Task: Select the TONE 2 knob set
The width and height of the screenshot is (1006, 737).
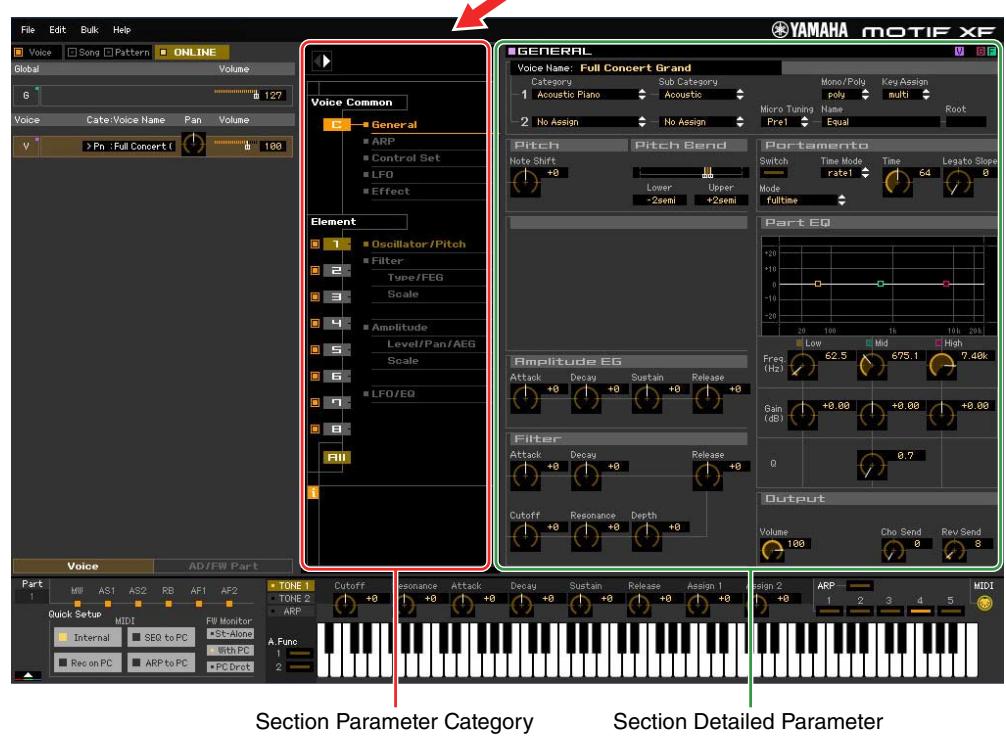Action: 290,598
